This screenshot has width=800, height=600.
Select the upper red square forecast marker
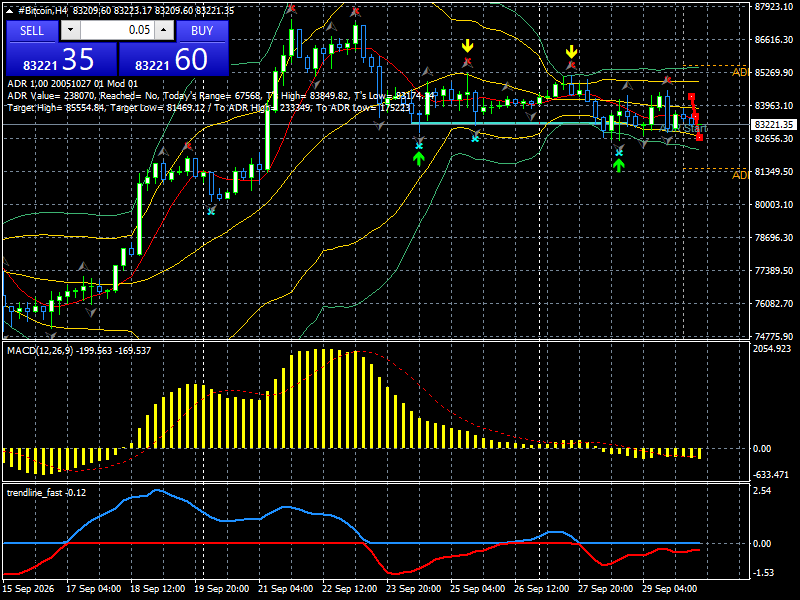point(691,96)
